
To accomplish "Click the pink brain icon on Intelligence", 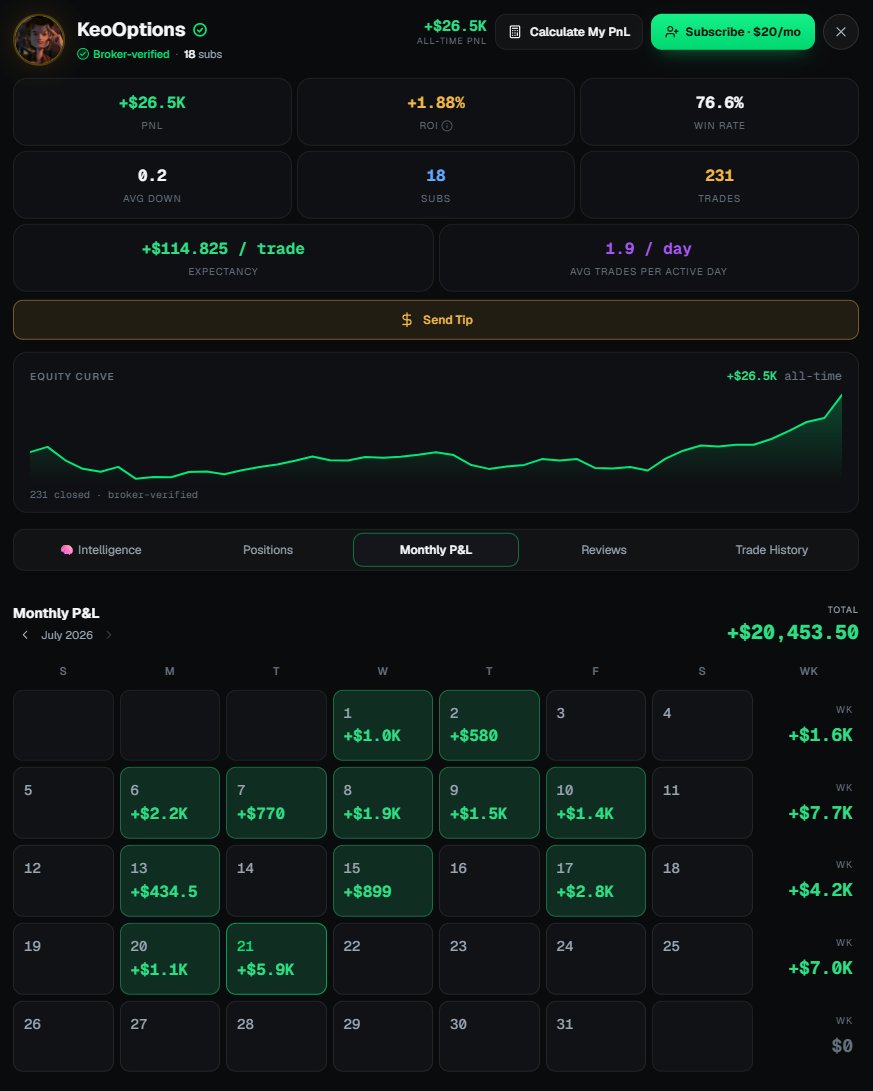I will 67,550.
